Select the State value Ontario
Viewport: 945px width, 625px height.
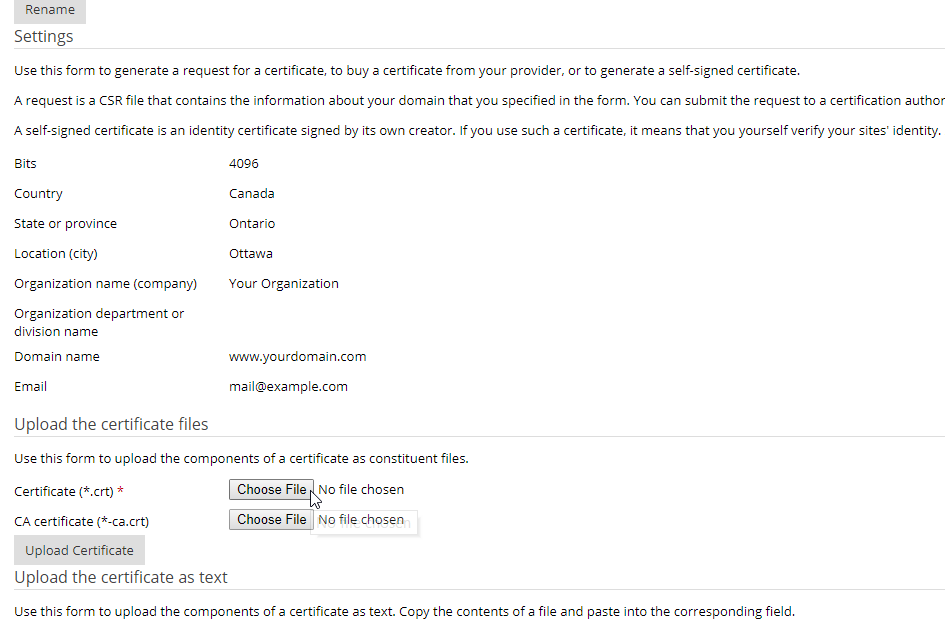[252, 224]
